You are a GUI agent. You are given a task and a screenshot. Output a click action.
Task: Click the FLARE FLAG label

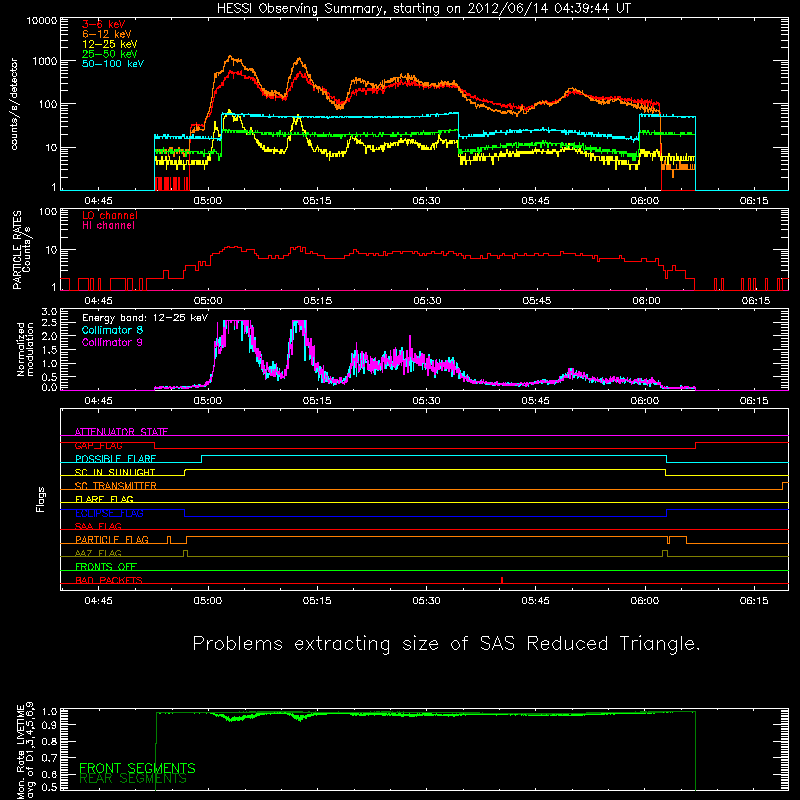point(104,499)
